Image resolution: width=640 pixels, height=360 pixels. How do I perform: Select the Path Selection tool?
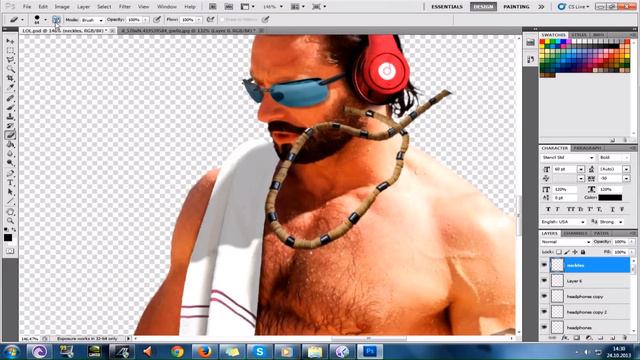tap(10, 192)
